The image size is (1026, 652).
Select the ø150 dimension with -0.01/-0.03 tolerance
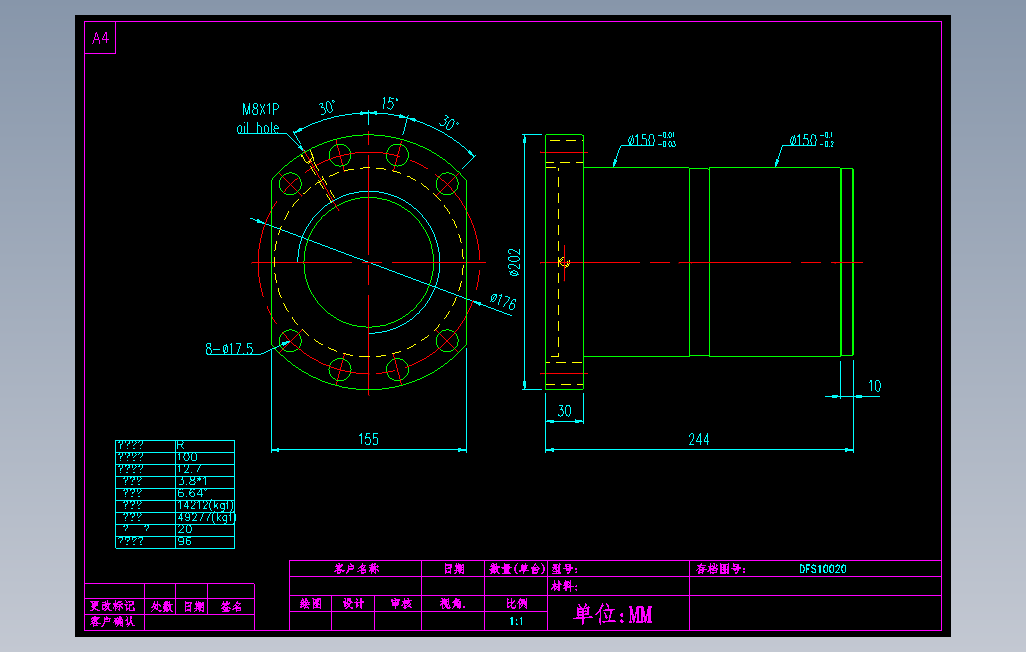click(651, 140)
